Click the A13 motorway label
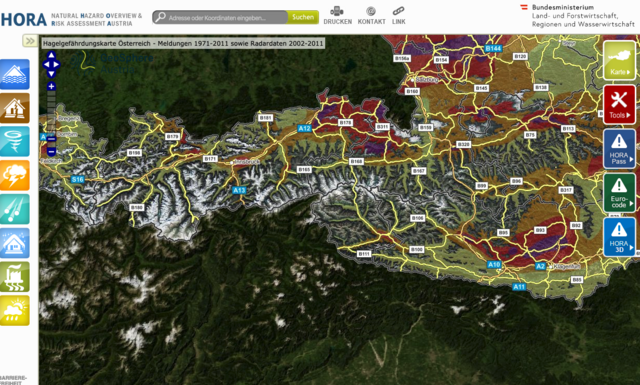Screen dimensions: 640x385 pos(239,190)
